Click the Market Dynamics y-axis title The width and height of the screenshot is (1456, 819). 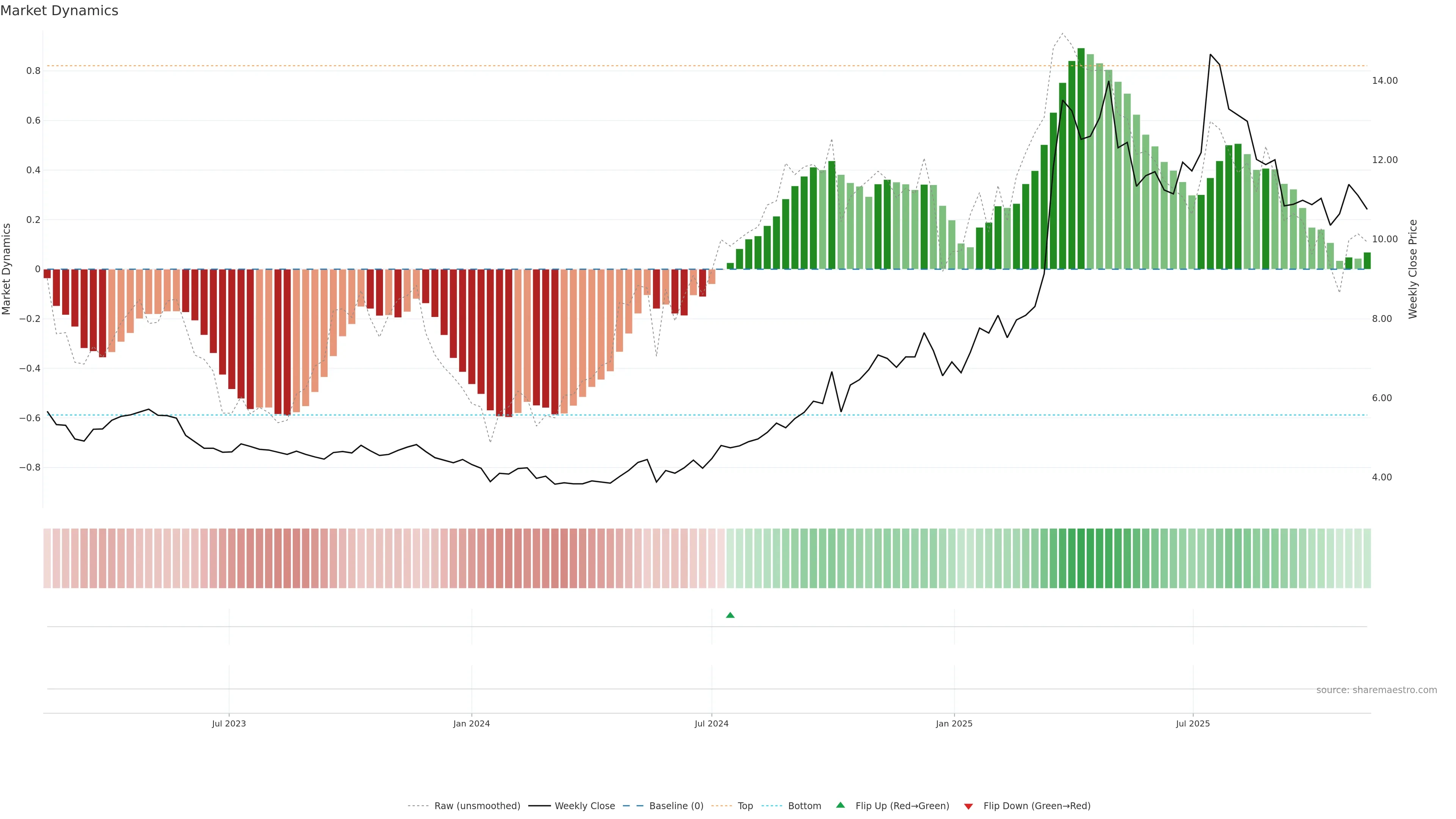pyautogui.click(x=7, y=269)
